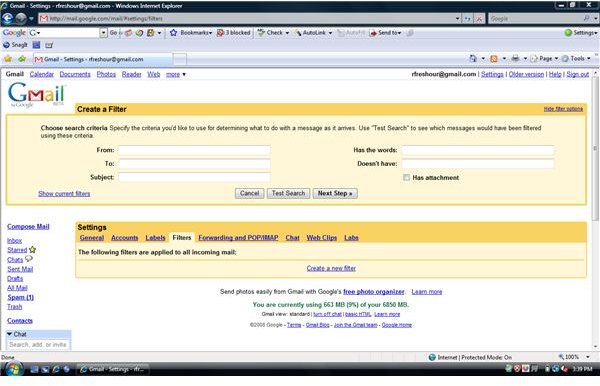
Task: Click the Doesn't have field
Action: click(478, 164)
